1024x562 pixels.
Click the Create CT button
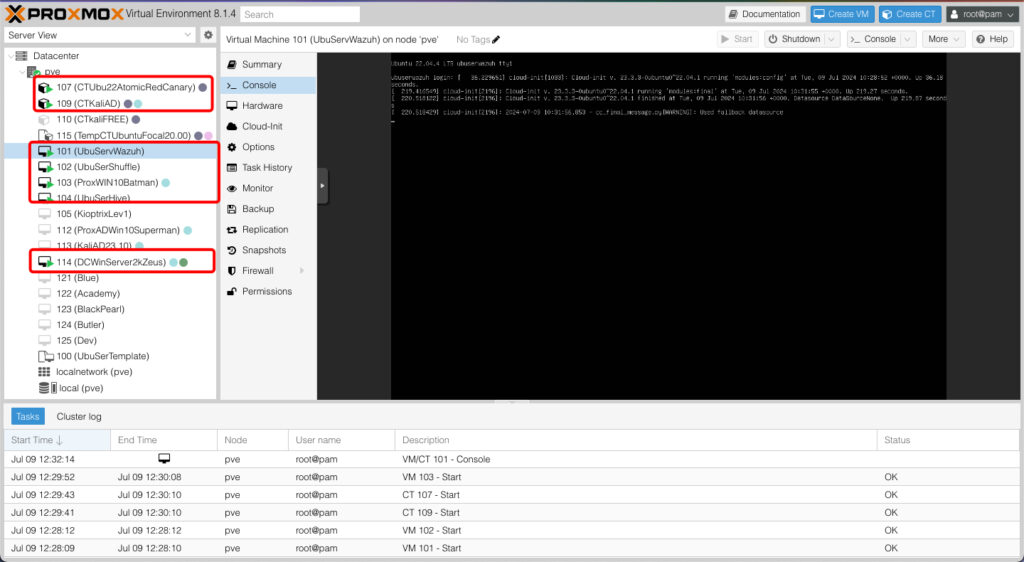click(909, 14)
